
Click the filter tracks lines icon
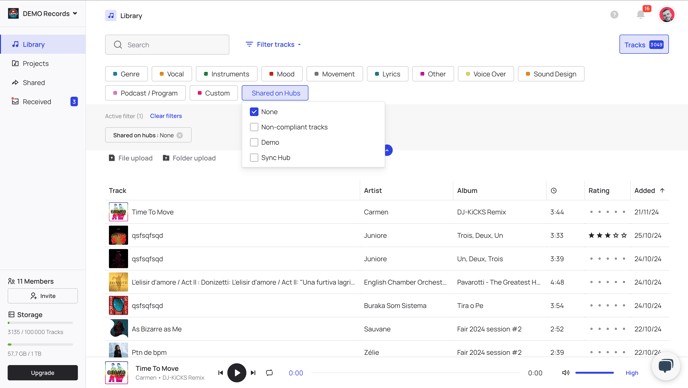[x=249, y=44]
